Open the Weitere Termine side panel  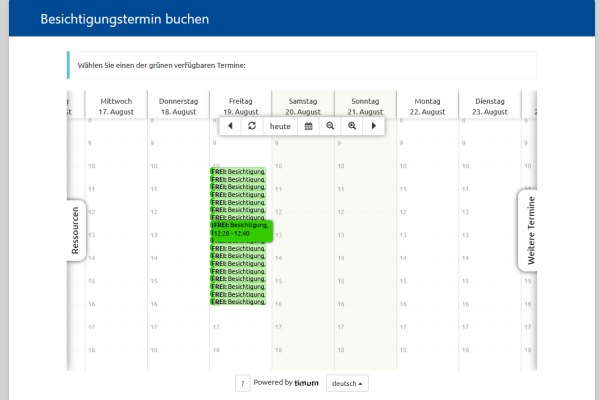click(530, 229)
